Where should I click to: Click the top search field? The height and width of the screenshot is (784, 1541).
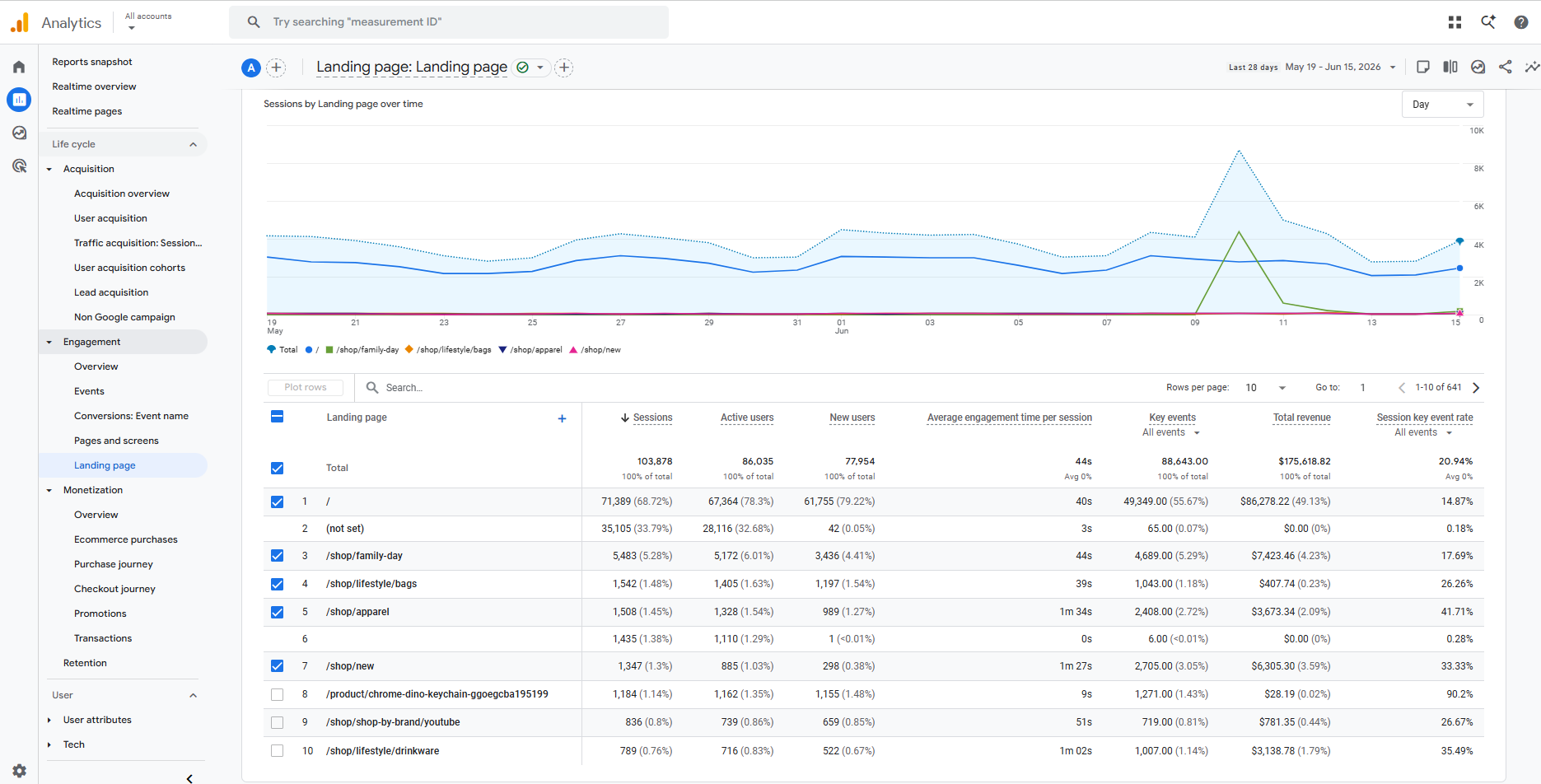[449, 22]
